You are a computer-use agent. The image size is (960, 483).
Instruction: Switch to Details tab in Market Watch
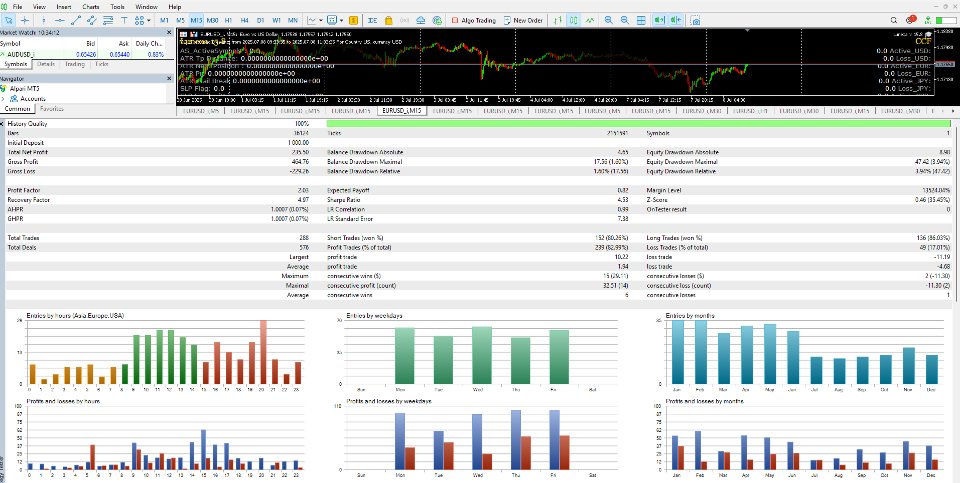[x=46, y=64]
